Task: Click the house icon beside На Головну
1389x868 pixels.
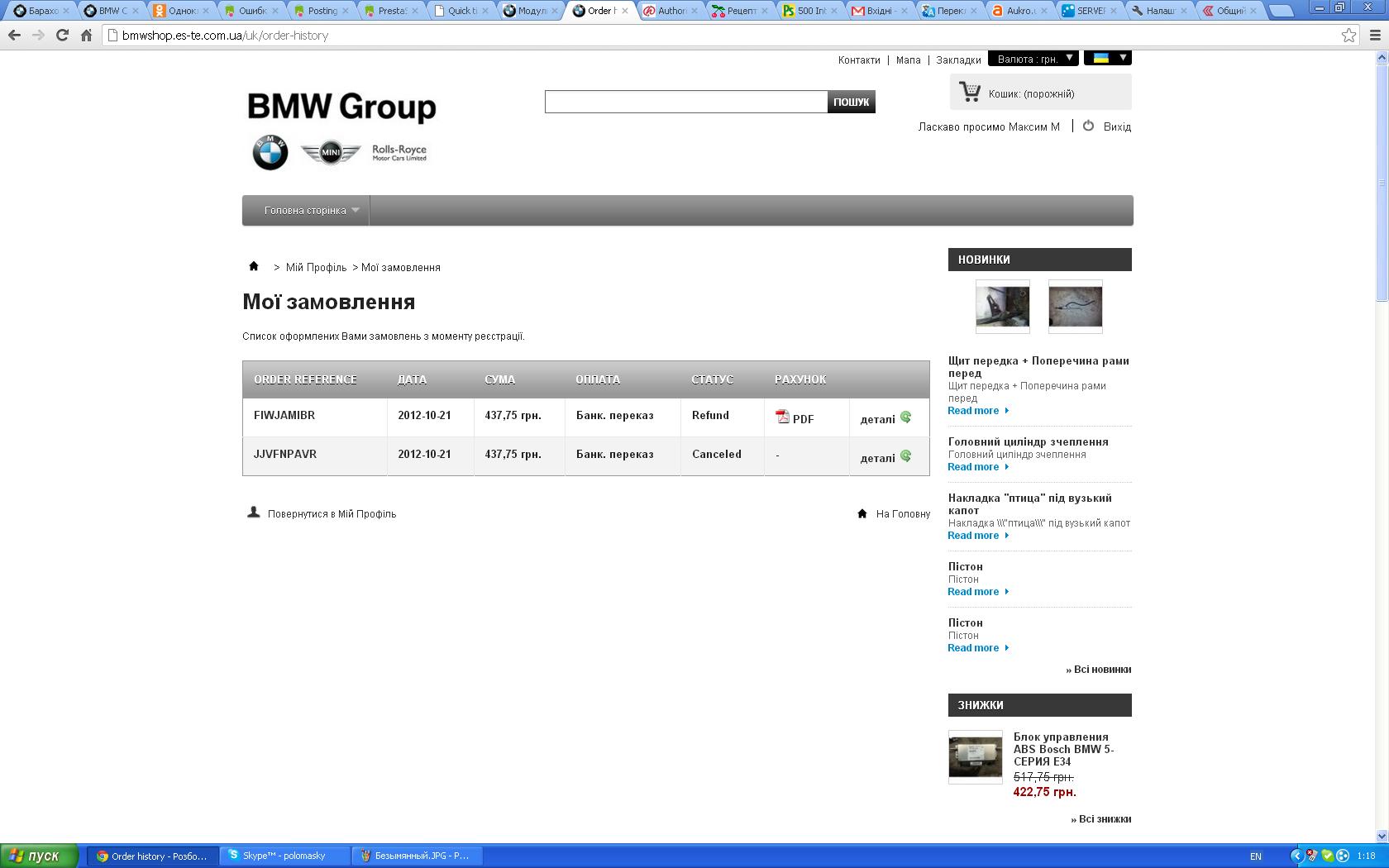Action: pyautogui.click(x=862, y=513)
